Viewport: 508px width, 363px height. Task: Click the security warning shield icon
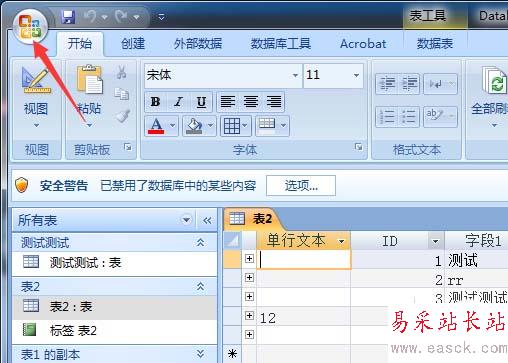point(22,185)
